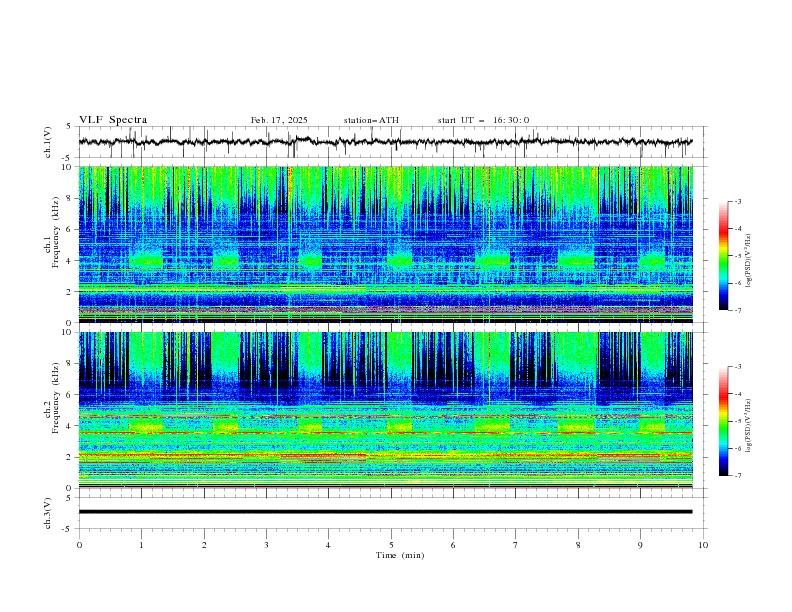Click time axis tick label "7"

click(x=516, y=545)
